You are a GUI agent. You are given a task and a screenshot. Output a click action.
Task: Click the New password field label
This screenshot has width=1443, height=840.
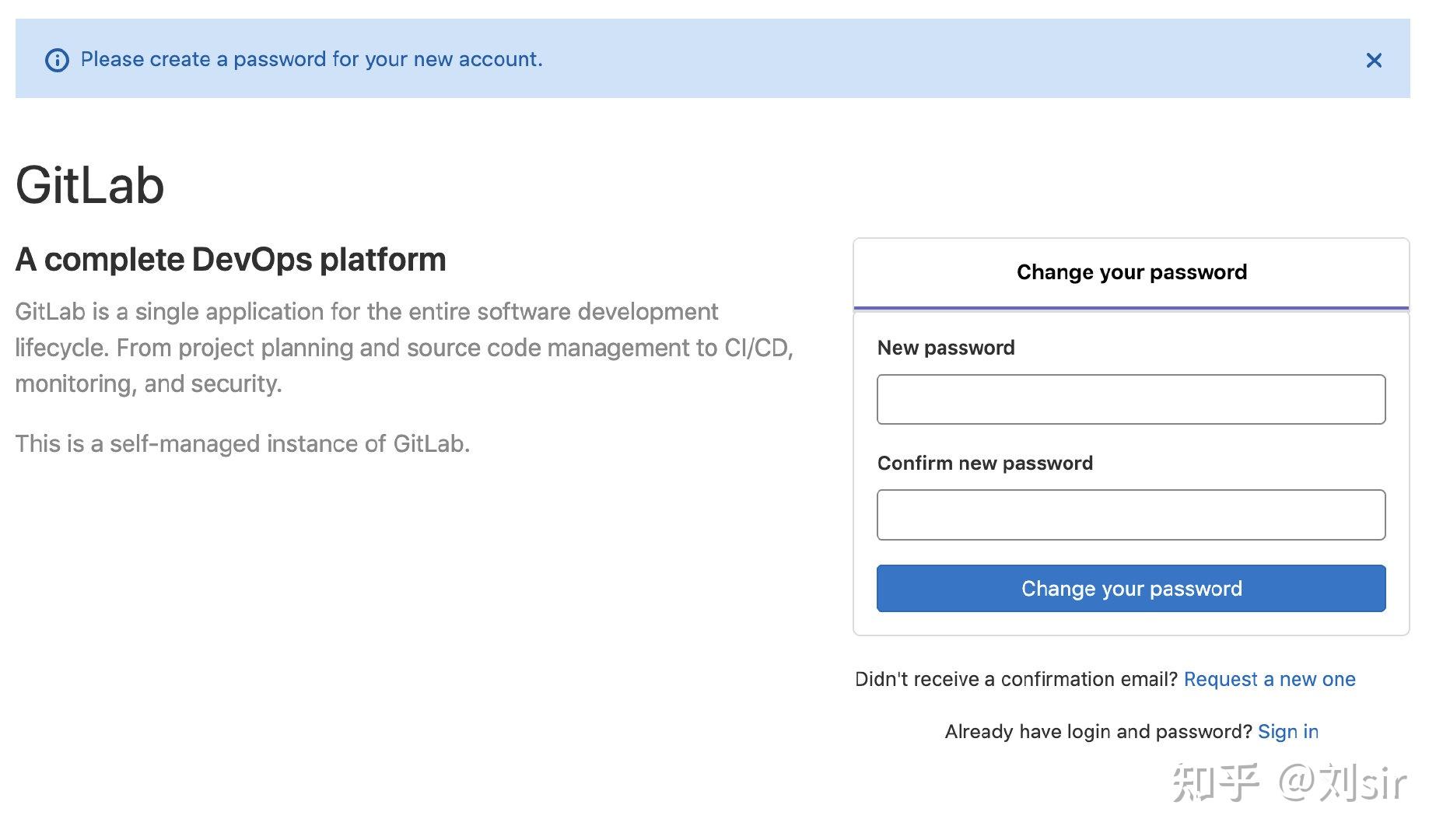point(945,348)
